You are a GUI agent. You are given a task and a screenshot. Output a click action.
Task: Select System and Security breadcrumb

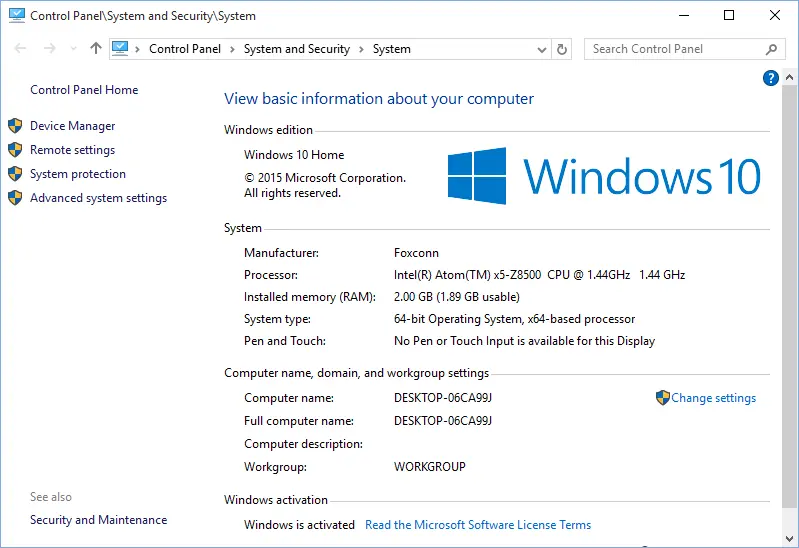tap(296, 49)
